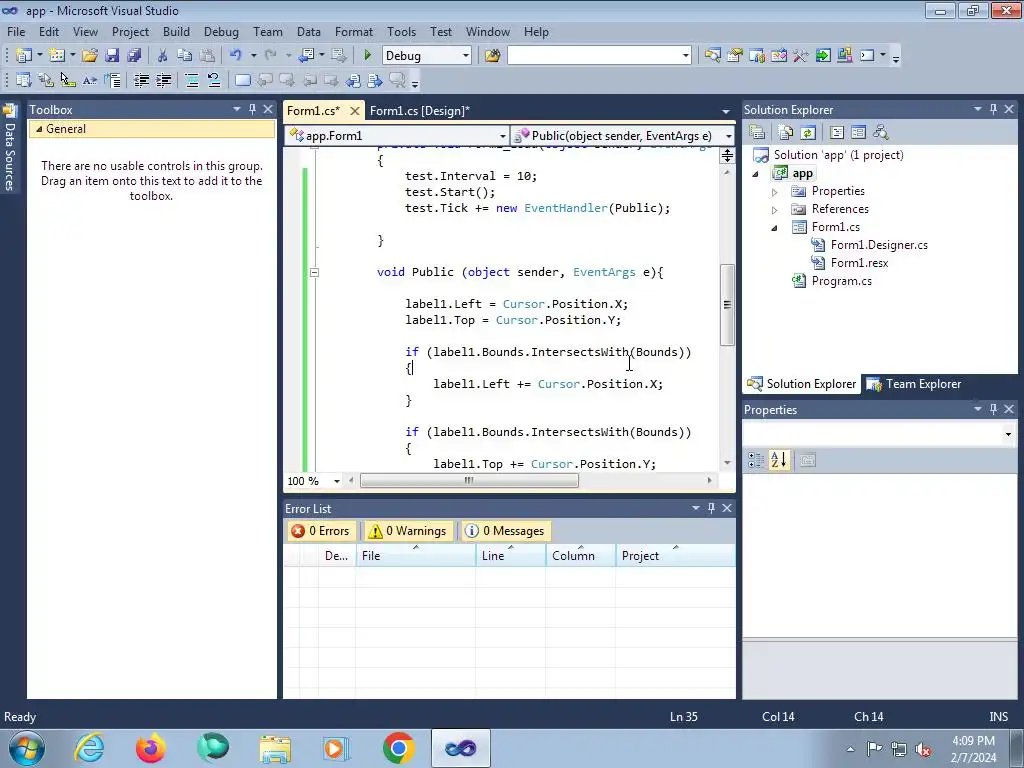1024x768 pixels.
Task: Select Program.cs in Solution Explorer
Action: pyautogui.click(x=841, y=281)
